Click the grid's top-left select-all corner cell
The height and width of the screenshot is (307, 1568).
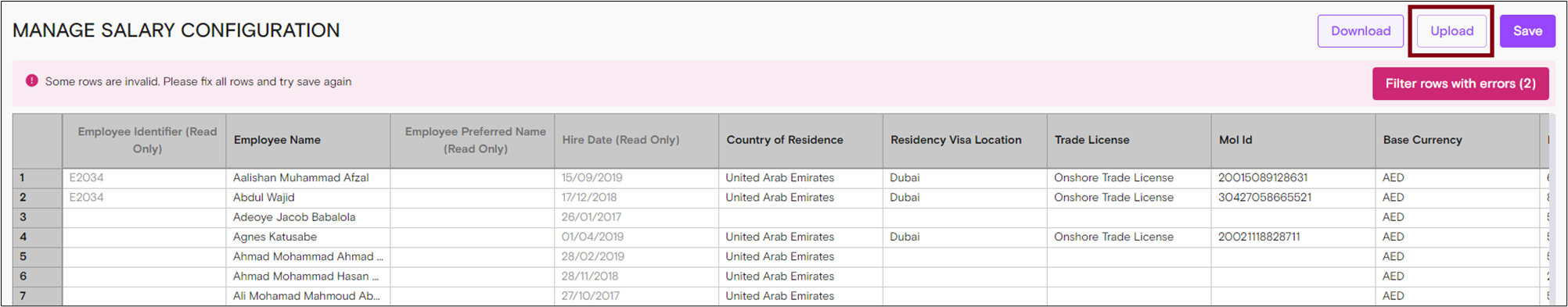(38, 141)
